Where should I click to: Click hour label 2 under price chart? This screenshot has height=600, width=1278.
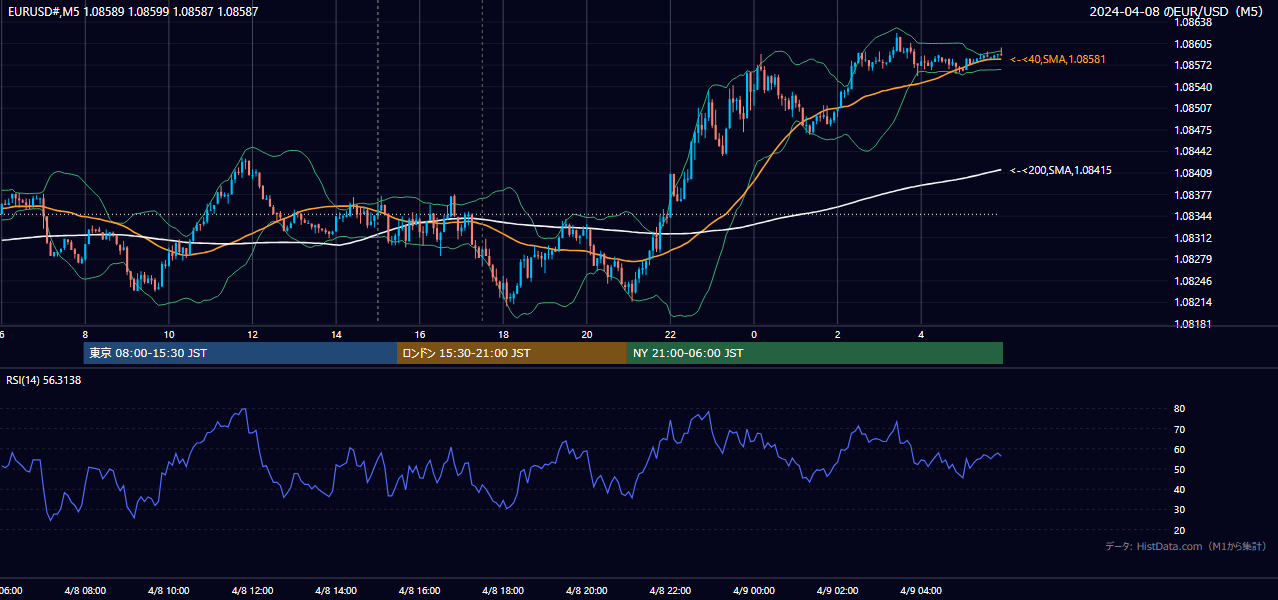(x=837, y=335)
